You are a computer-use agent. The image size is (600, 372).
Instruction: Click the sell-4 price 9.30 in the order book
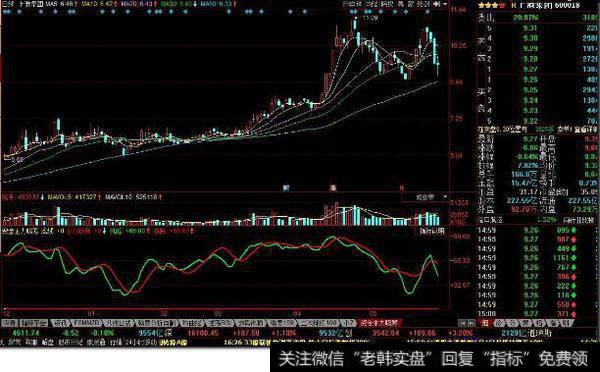(530, 38)
